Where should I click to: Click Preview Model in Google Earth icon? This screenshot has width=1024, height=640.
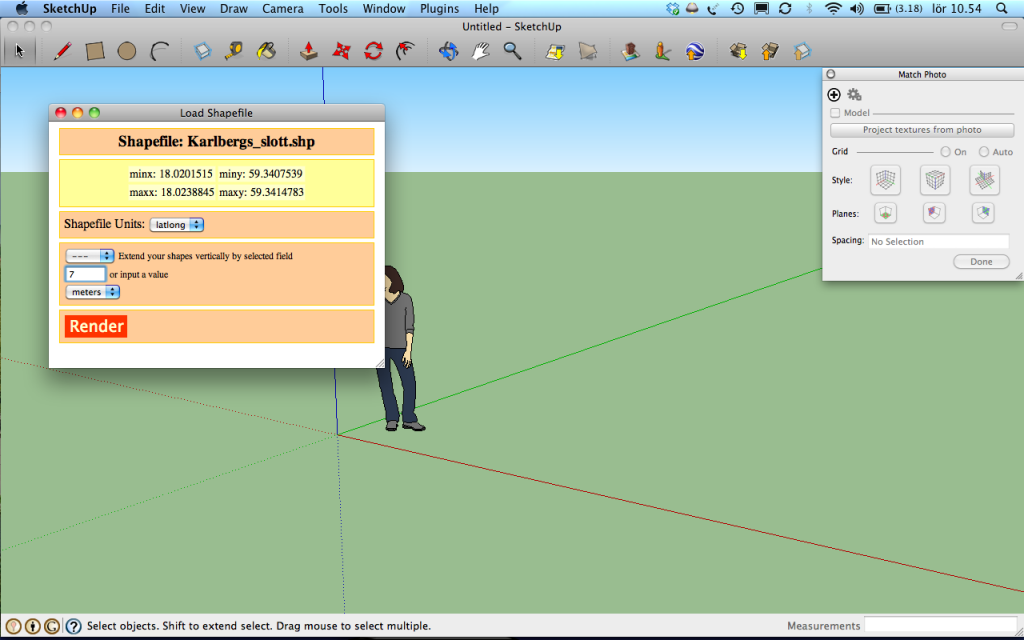point(695,51)
